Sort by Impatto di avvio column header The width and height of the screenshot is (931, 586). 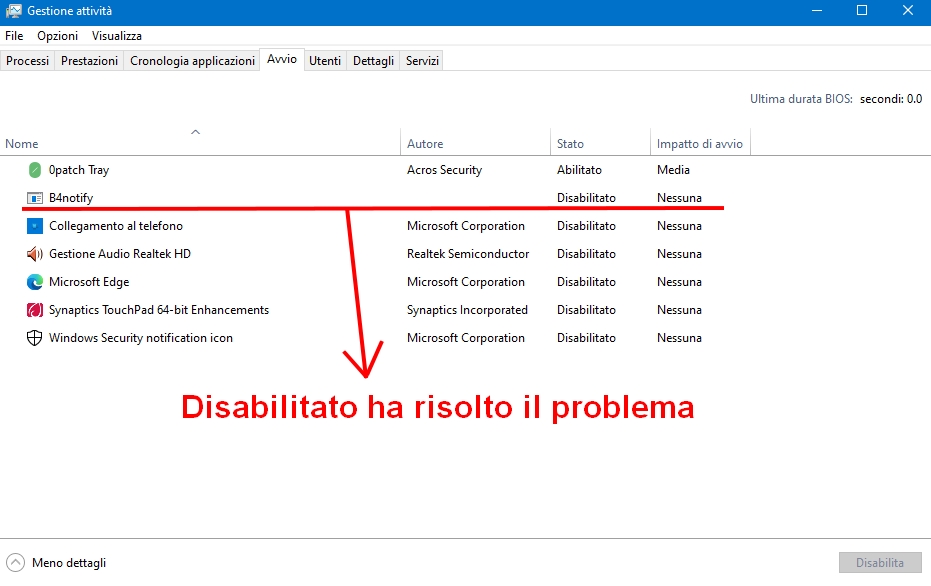click(x=699, y=144)
